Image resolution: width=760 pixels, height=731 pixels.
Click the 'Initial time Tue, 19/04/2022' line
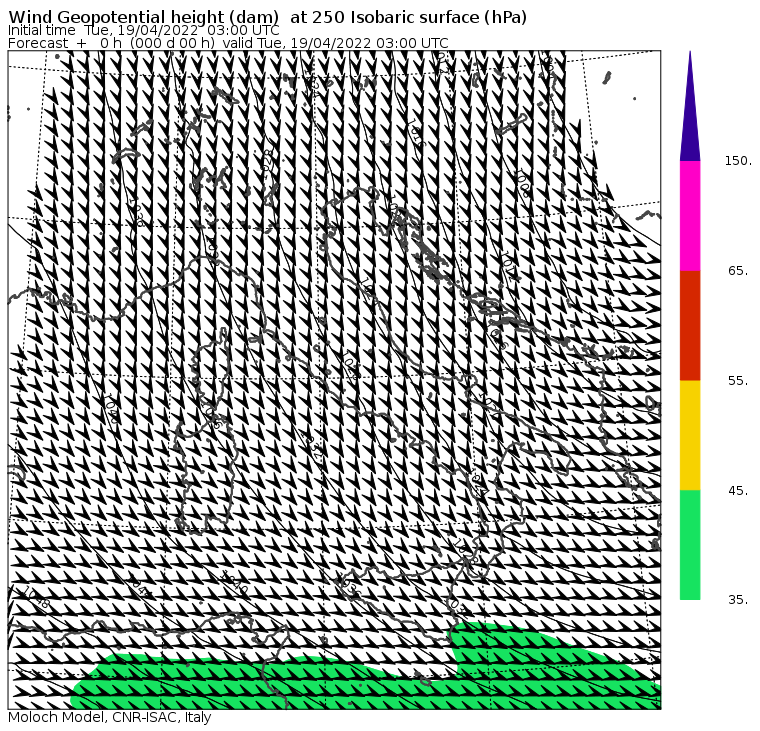click(143, 30)
